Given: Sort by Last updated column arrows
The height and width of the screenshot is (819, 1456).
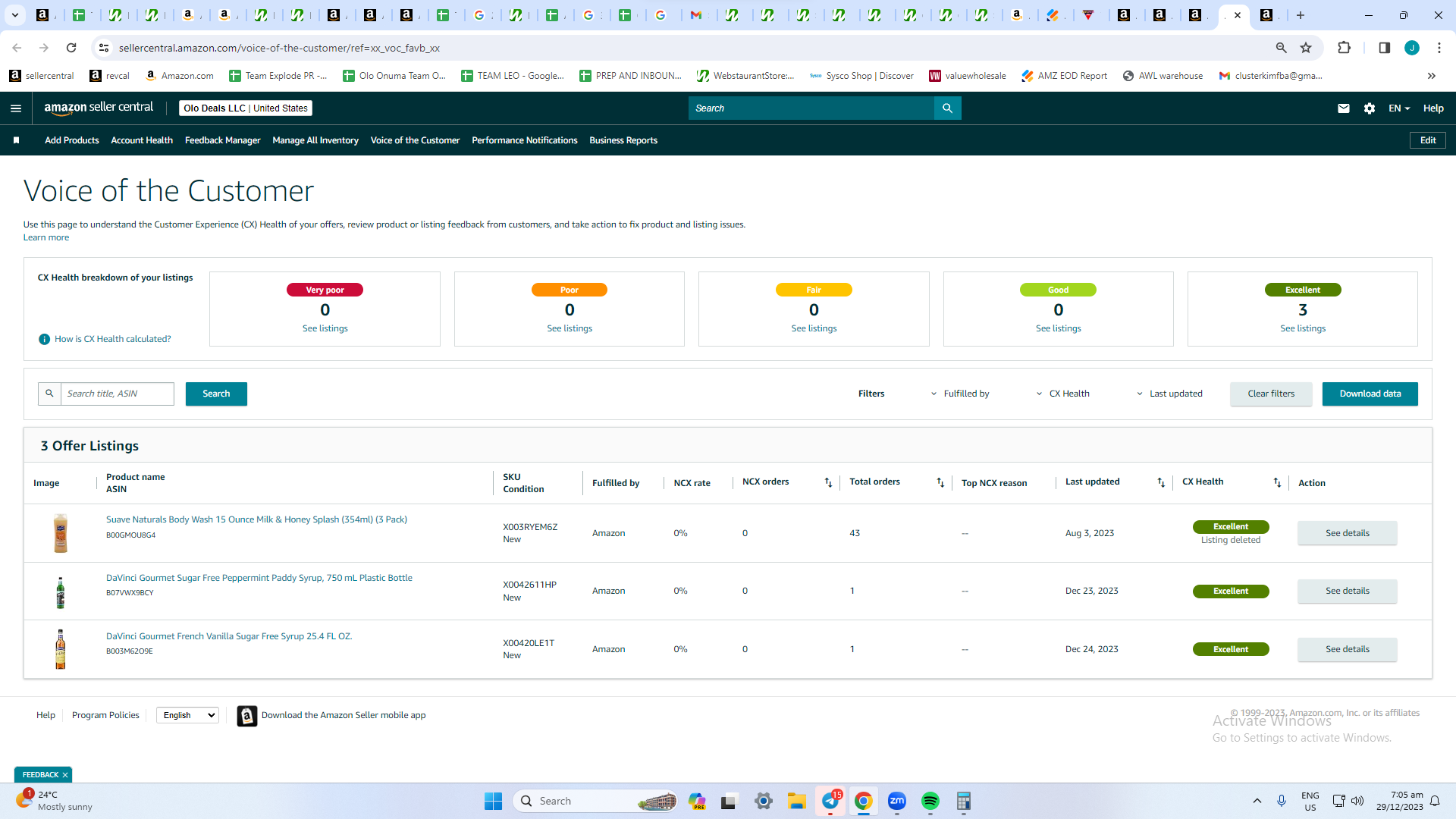Looking at the screenshot, I should point(1161,482).
